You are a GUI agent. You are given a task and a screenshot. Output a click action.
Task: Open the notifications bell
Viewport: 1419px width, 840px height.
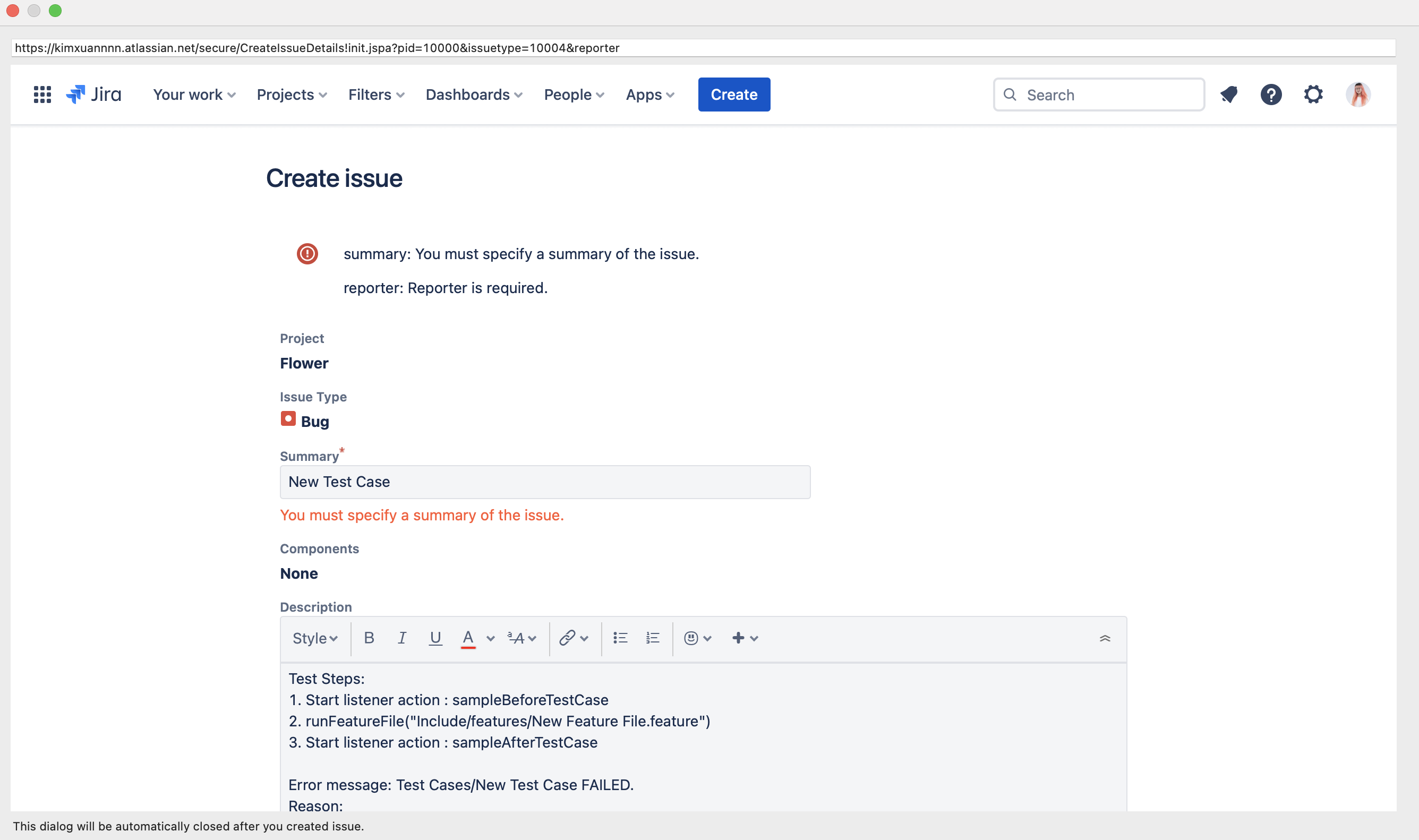tap(1229, 95)
